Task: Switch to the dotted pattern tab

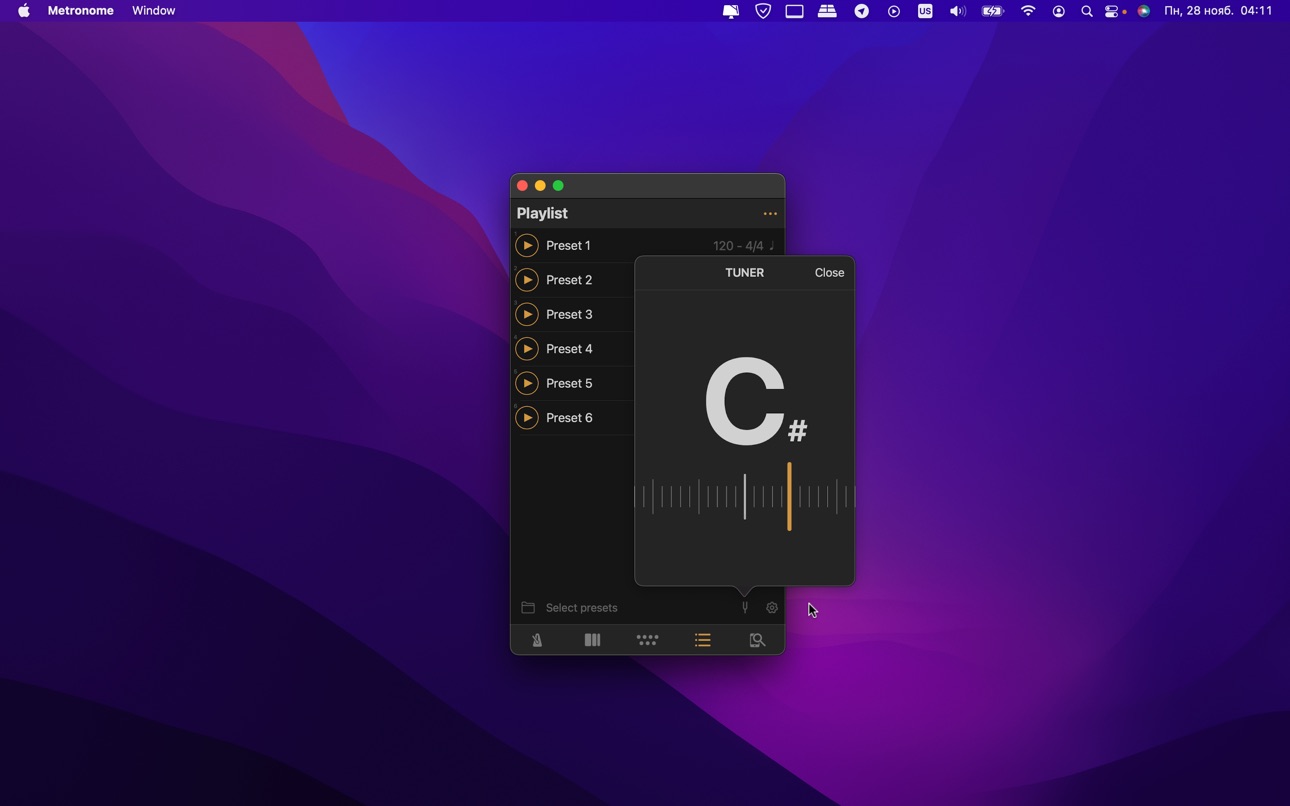Action: pyautogui.click(x=647, y=640)
